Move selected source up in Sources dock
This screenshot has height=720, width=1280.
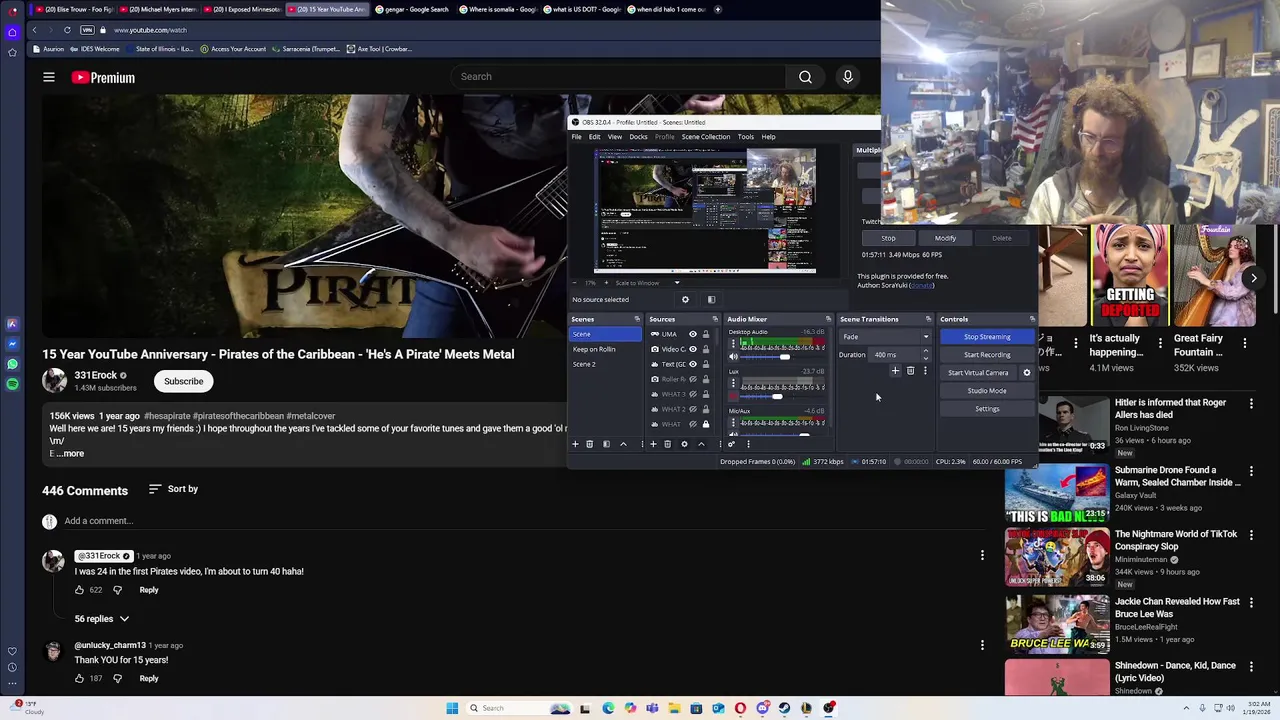[x=701, y=444]
